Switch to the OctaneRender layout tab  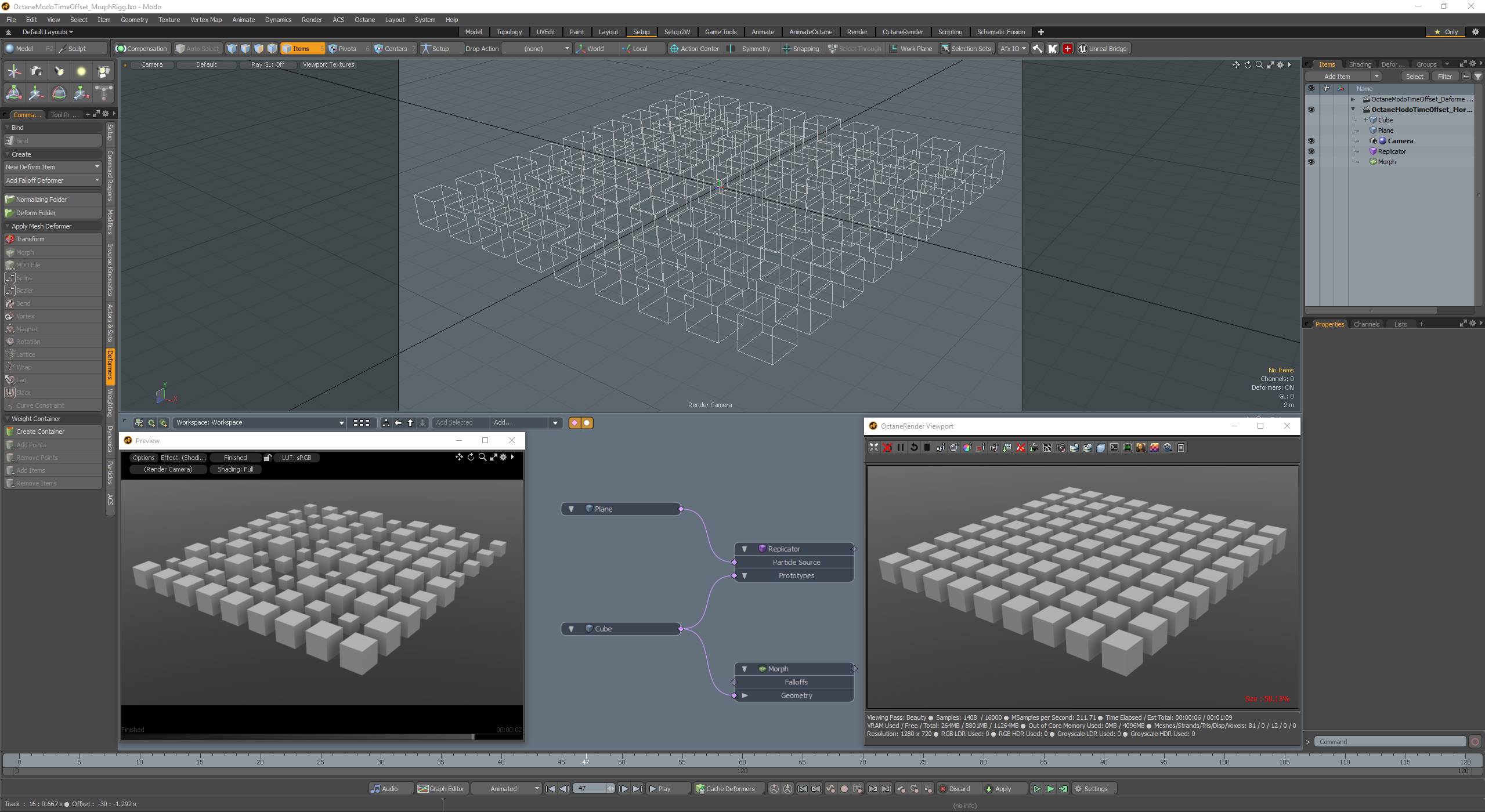(x=902, y=32)
